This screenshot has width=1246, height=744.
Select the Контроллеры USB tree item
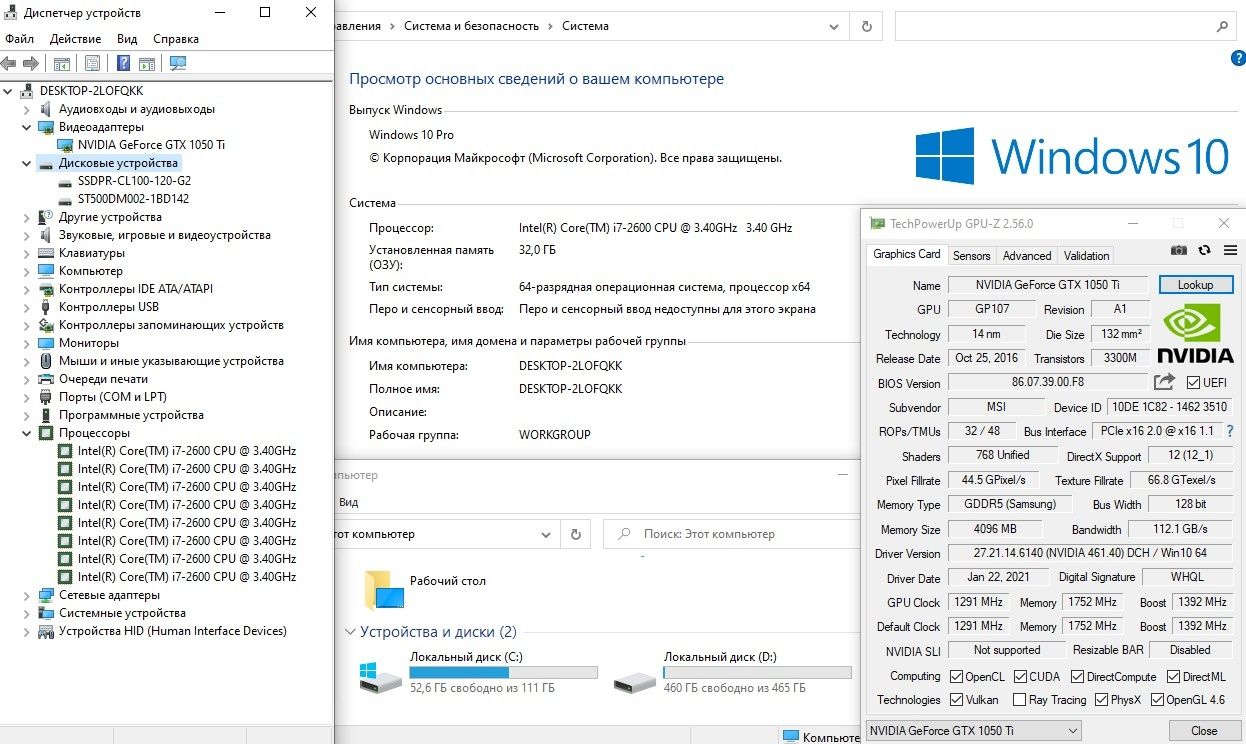click(x=108, y=307)
